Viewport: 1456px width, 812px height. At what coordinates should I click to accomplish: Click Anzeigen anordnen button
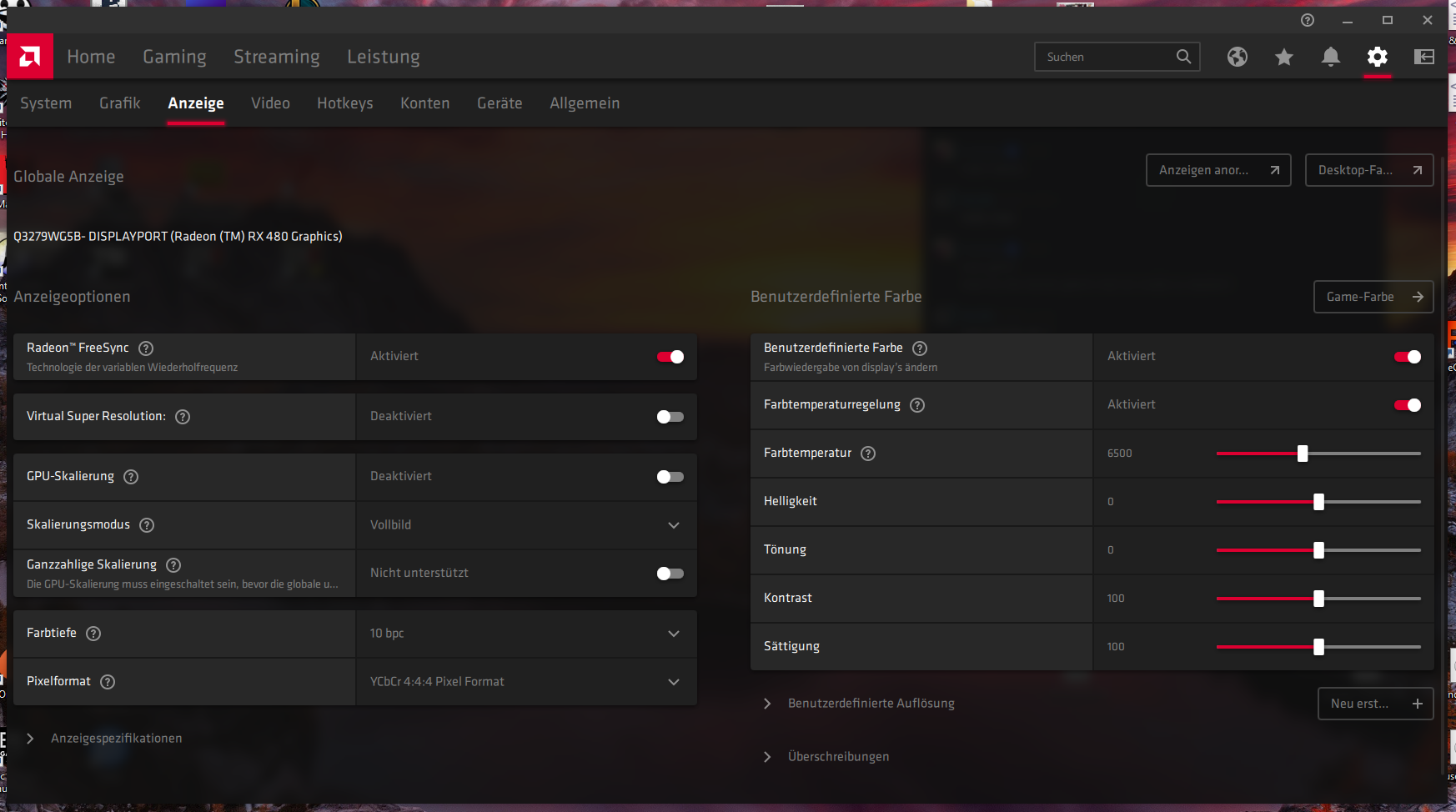point(1218,170)
